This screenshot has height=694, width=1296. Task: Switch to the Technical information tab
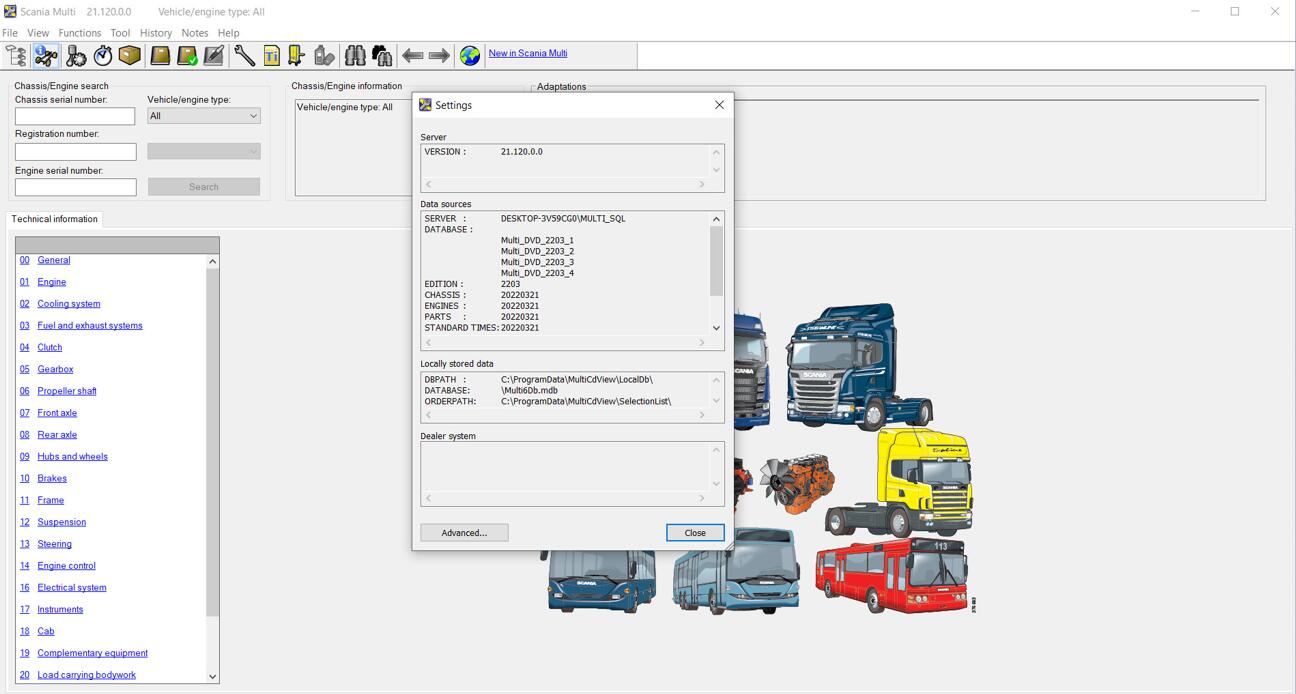tap(54, 219)
